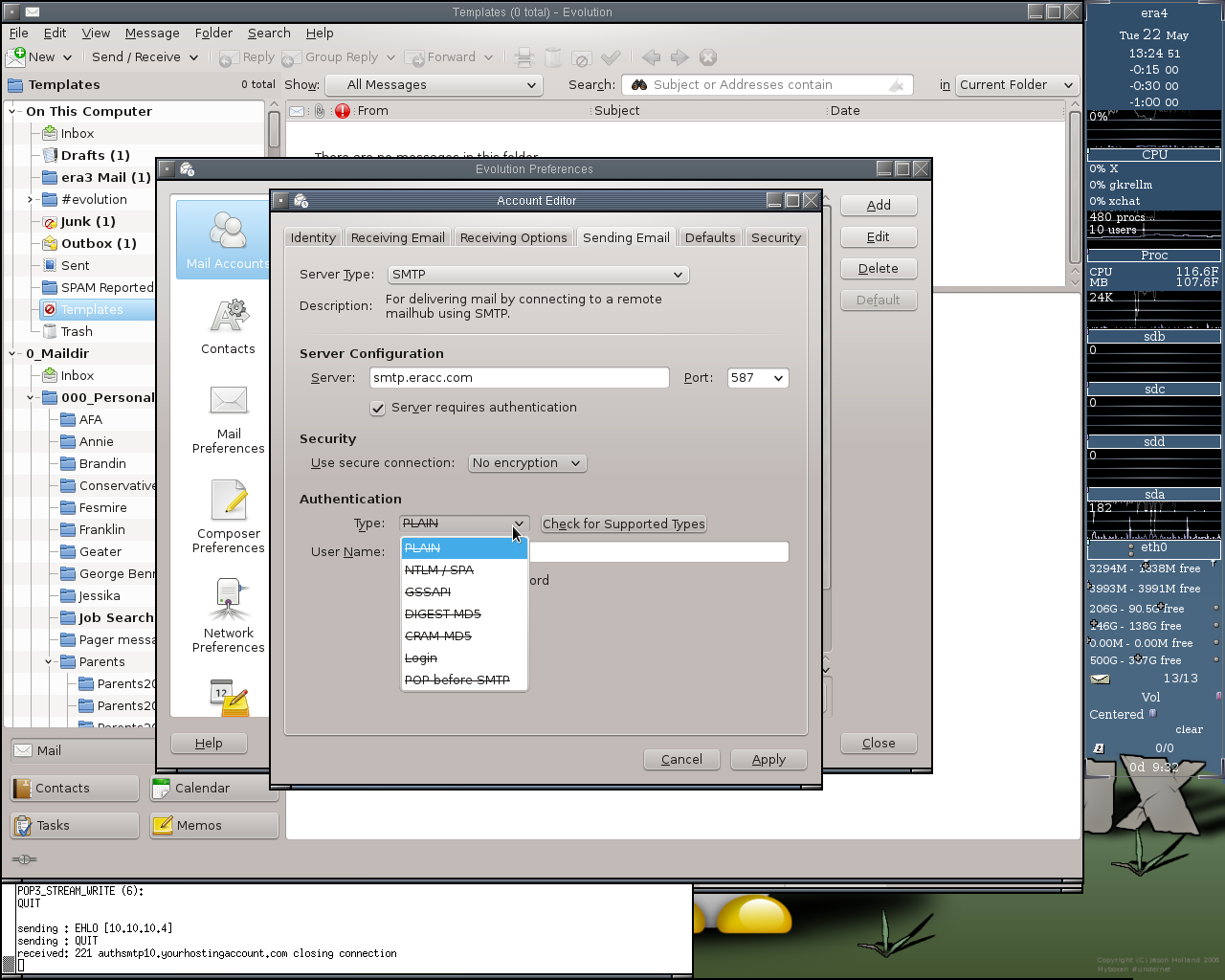Viewport: 1225px width, 980px height.
Task: Click the flagged importance column icon
Action: 343,111
